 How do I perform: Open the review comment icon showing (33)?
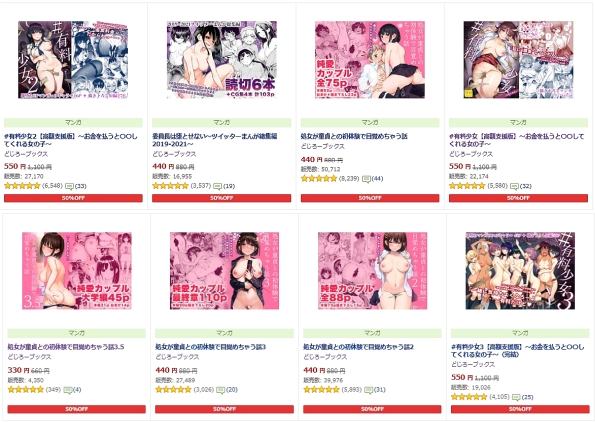coord(69,186)
